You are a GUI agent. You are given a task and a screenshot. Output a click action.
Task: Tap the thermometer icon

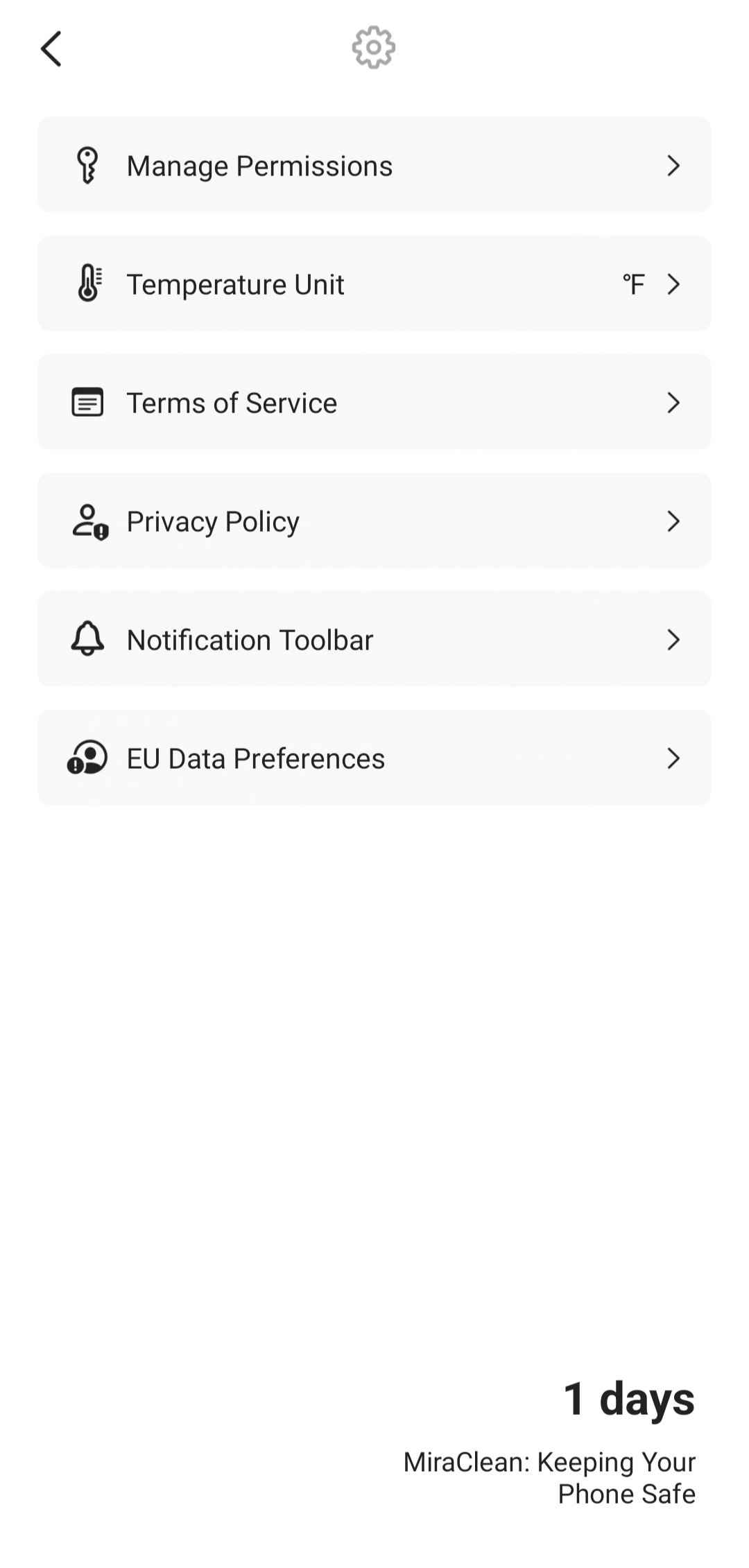(x=88, y=284)
